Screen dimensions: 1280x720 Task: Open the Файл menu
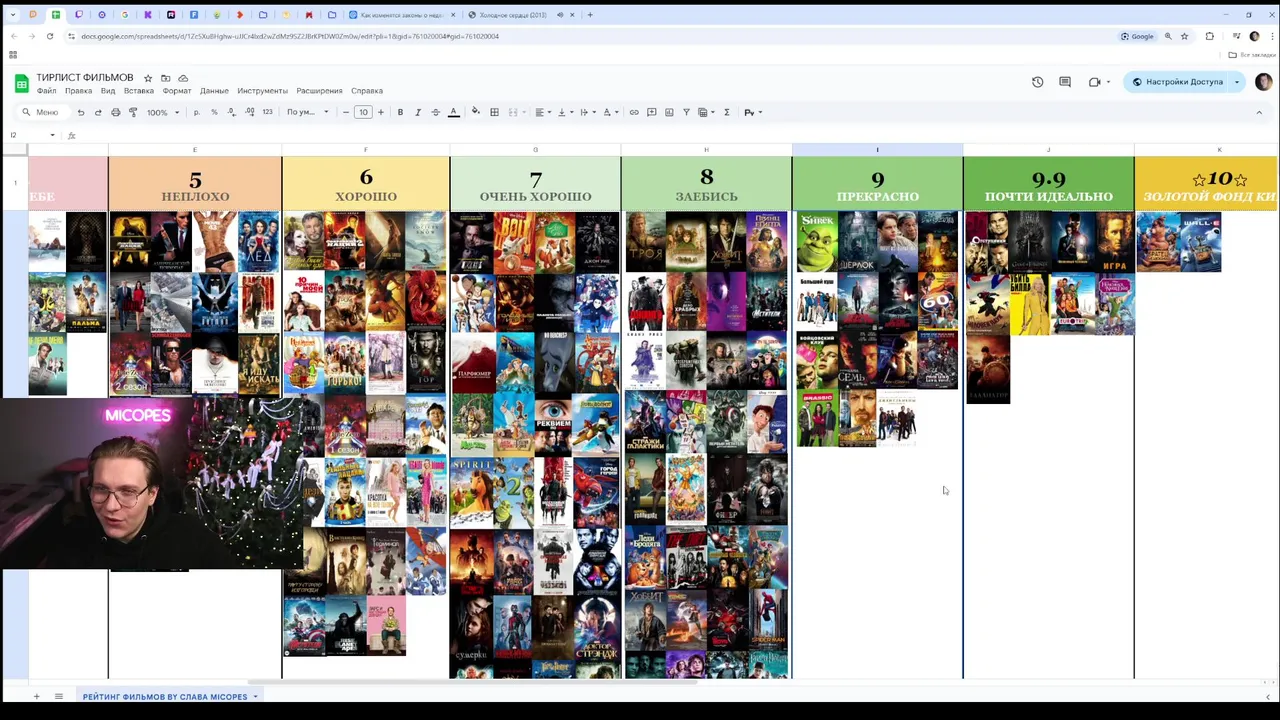[x=46, y=91]
